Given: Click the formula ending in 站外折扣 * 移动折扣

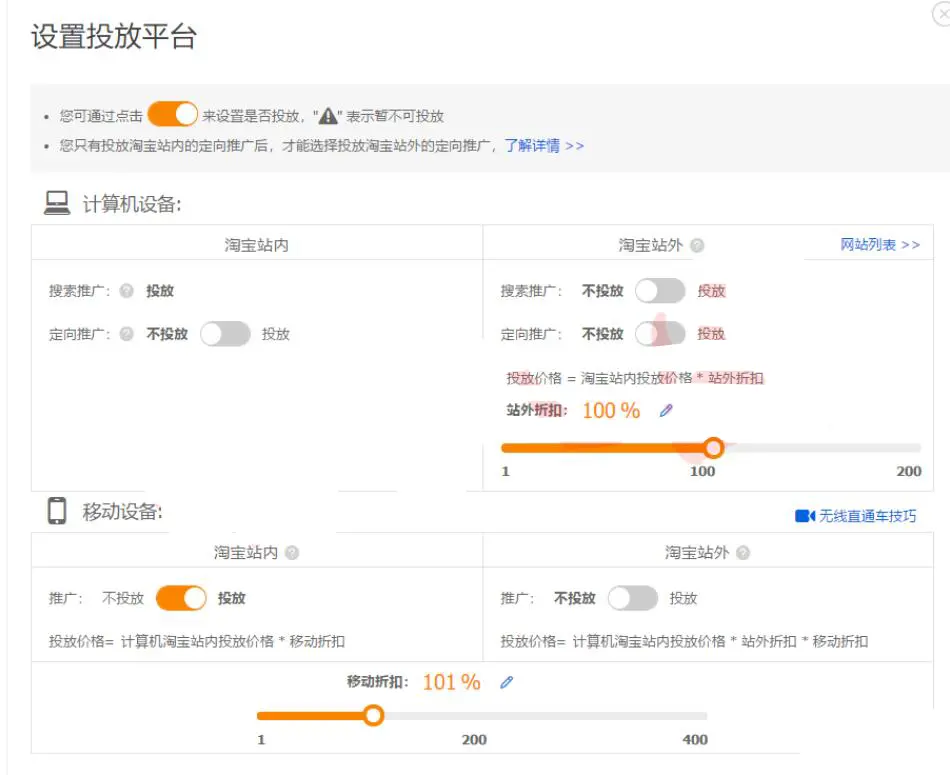Looking at the screenshot, I should [684, 641].
